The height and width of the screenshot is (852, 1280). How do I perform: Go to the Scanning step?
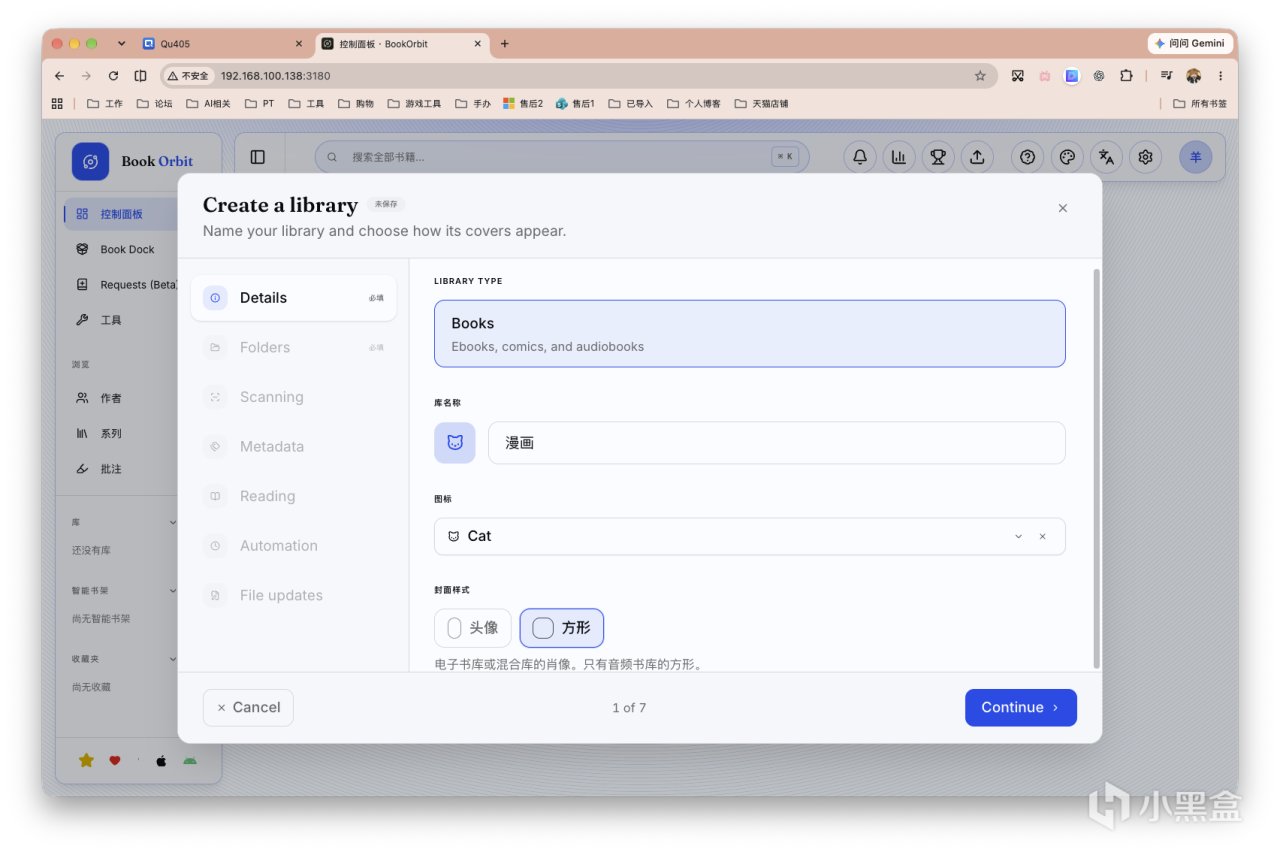[294, 397]
